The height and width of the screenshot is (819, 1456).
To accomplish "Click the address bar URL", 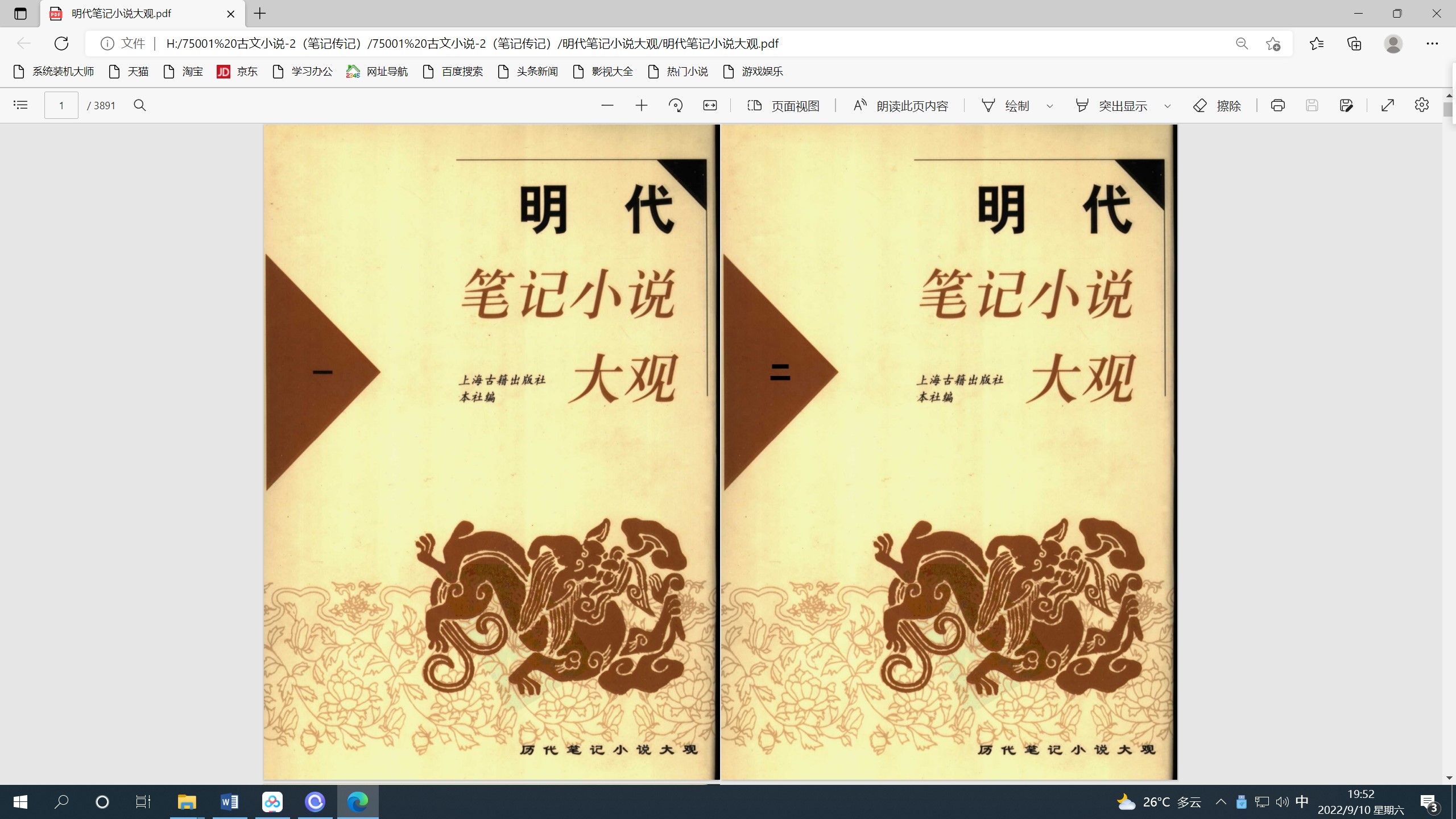I will pyautogui.click(x=472, y=44).
